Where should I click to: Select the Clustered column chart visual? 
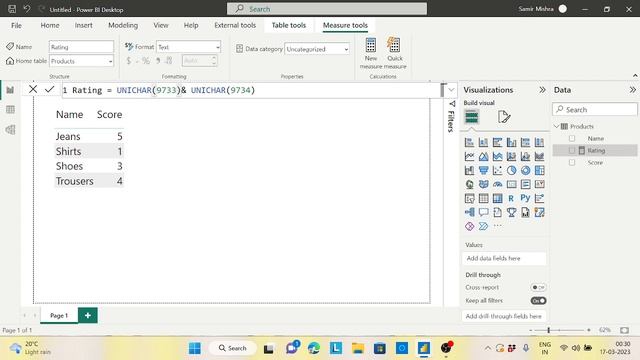click(x=511, y=142)
